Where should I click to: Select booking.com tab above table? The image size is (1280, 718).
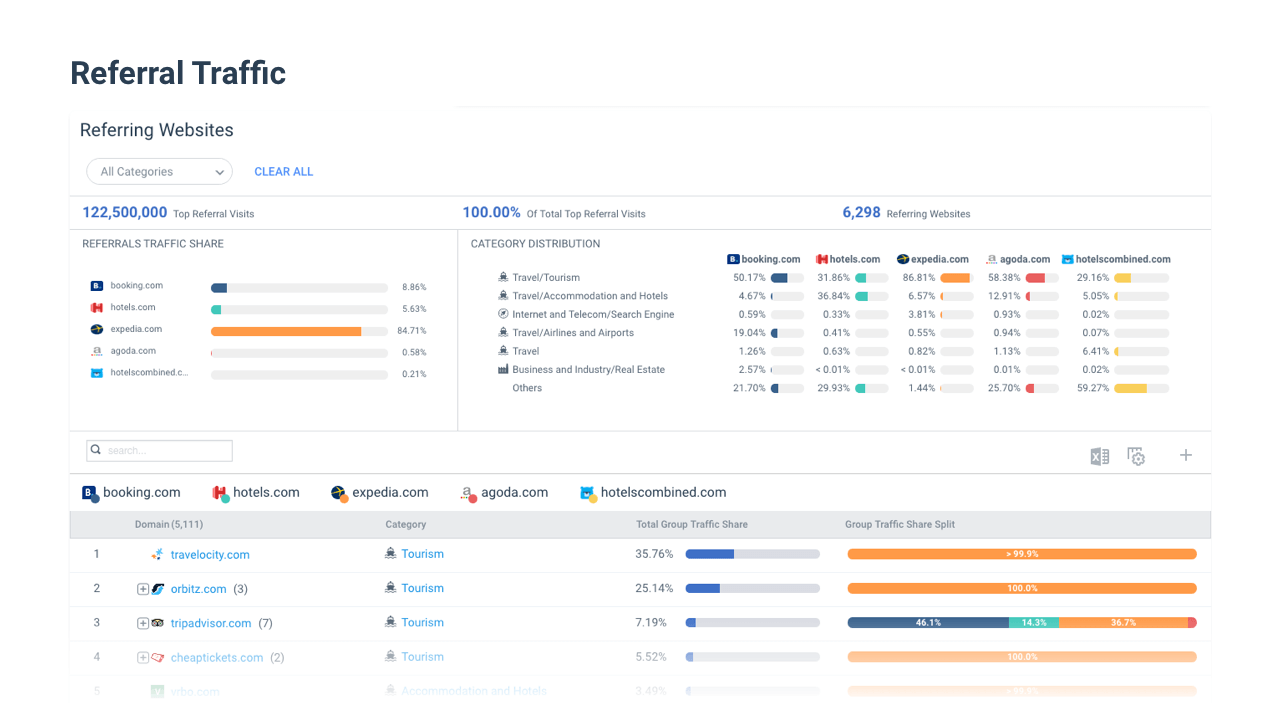[x=131, y=493]
